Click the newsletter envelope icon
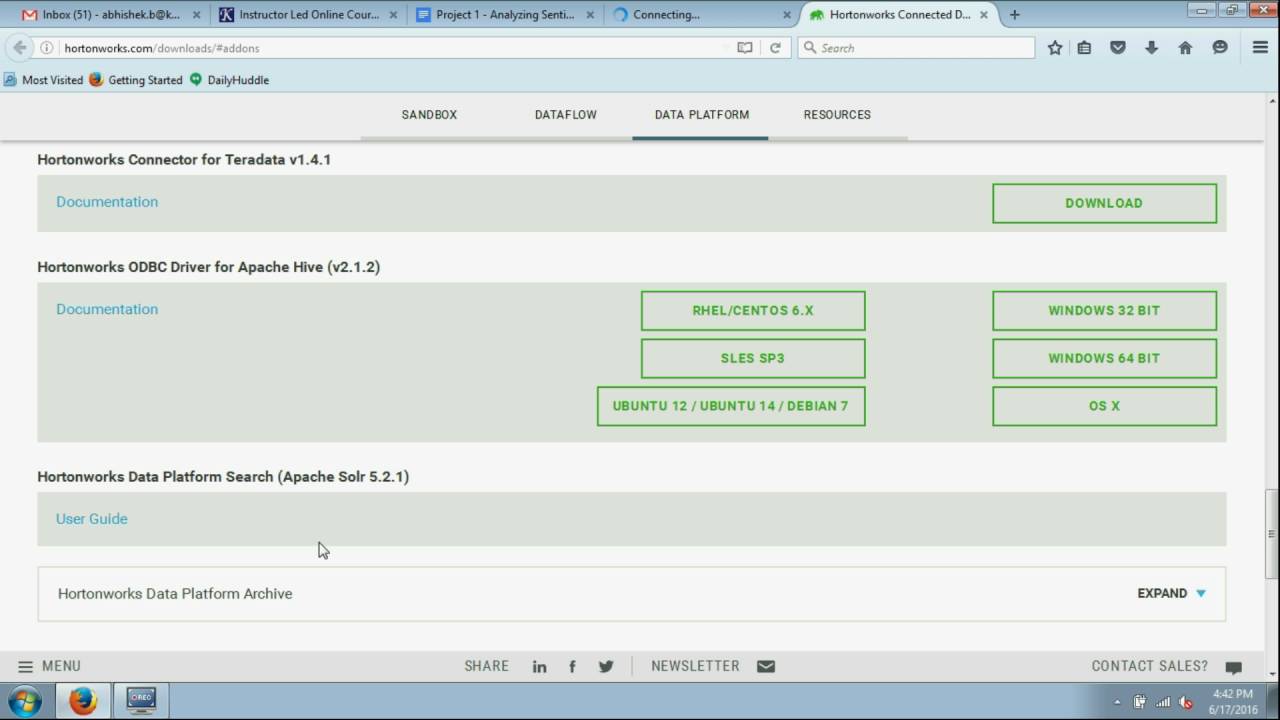Screen dimensions: 1280x720 tap(766, 667)
